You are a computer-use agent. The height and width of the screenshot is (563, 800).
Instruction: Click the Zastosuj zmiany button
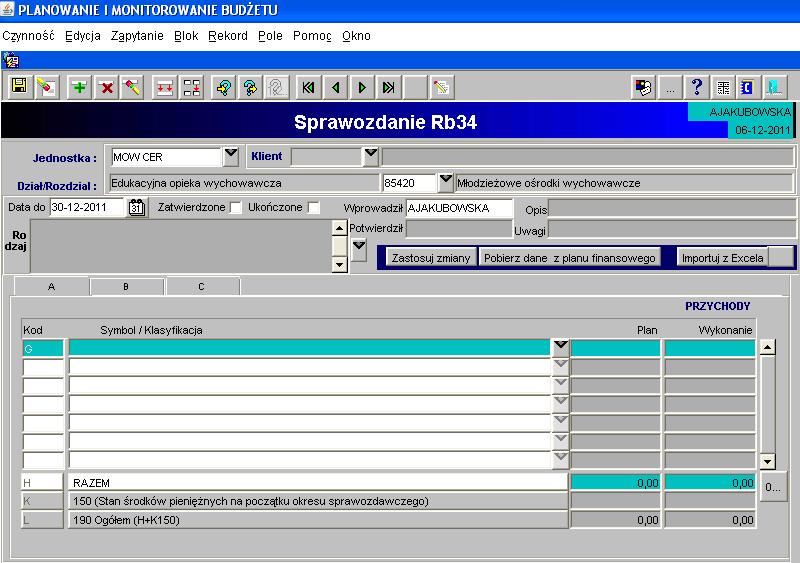[x=431, y=258]
